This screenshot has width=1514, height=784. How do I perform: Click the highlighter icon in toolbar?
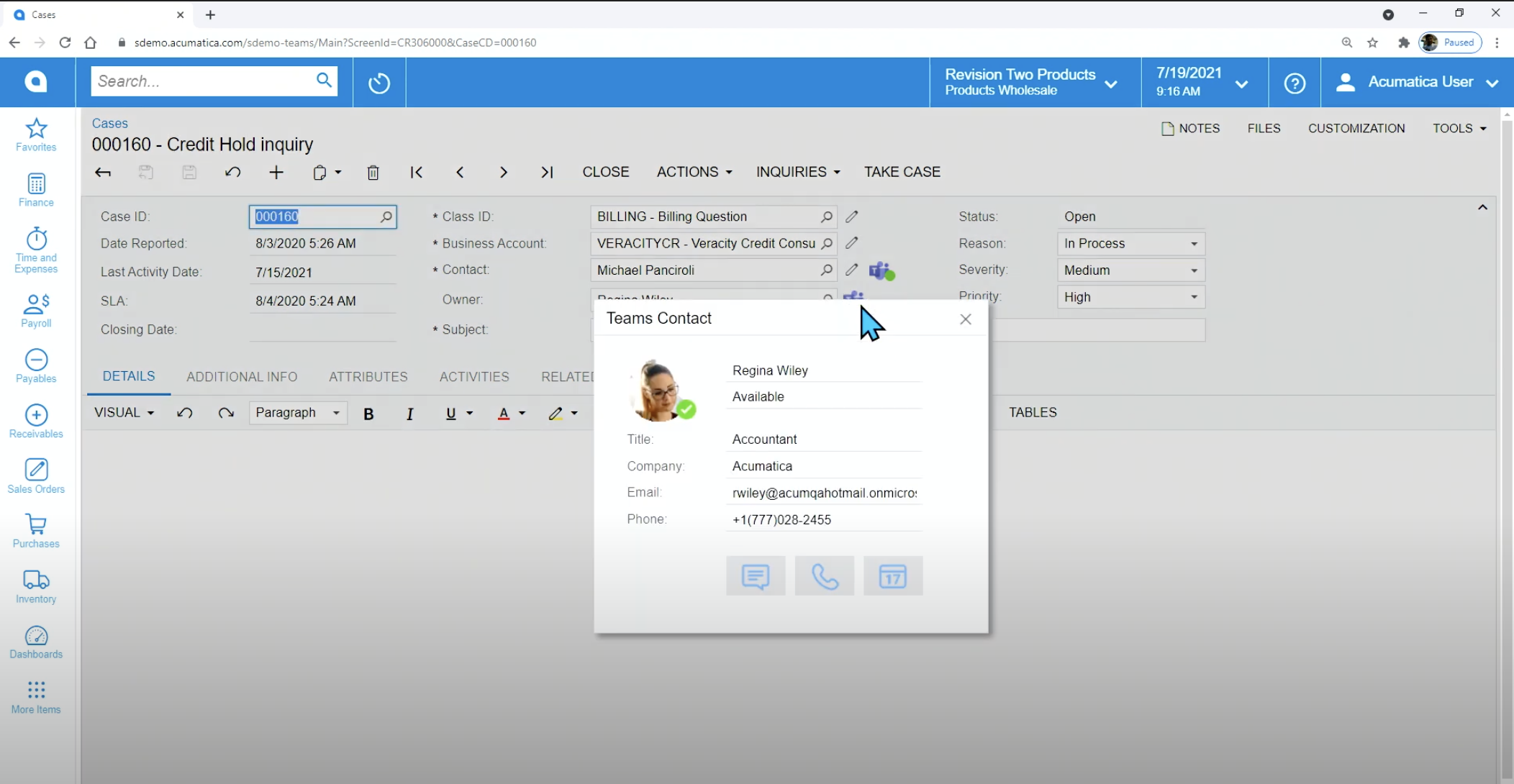[x=556, y=412]
